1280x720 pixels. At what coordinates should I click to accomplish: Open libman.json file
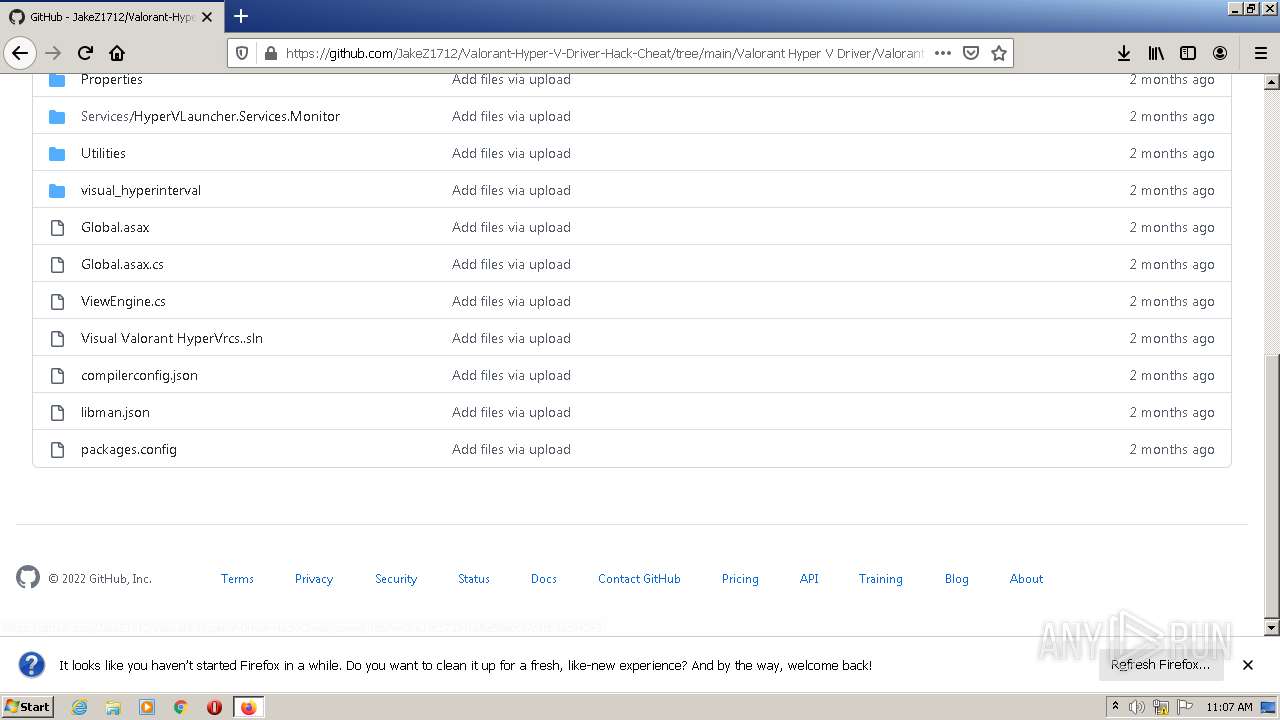115,412
